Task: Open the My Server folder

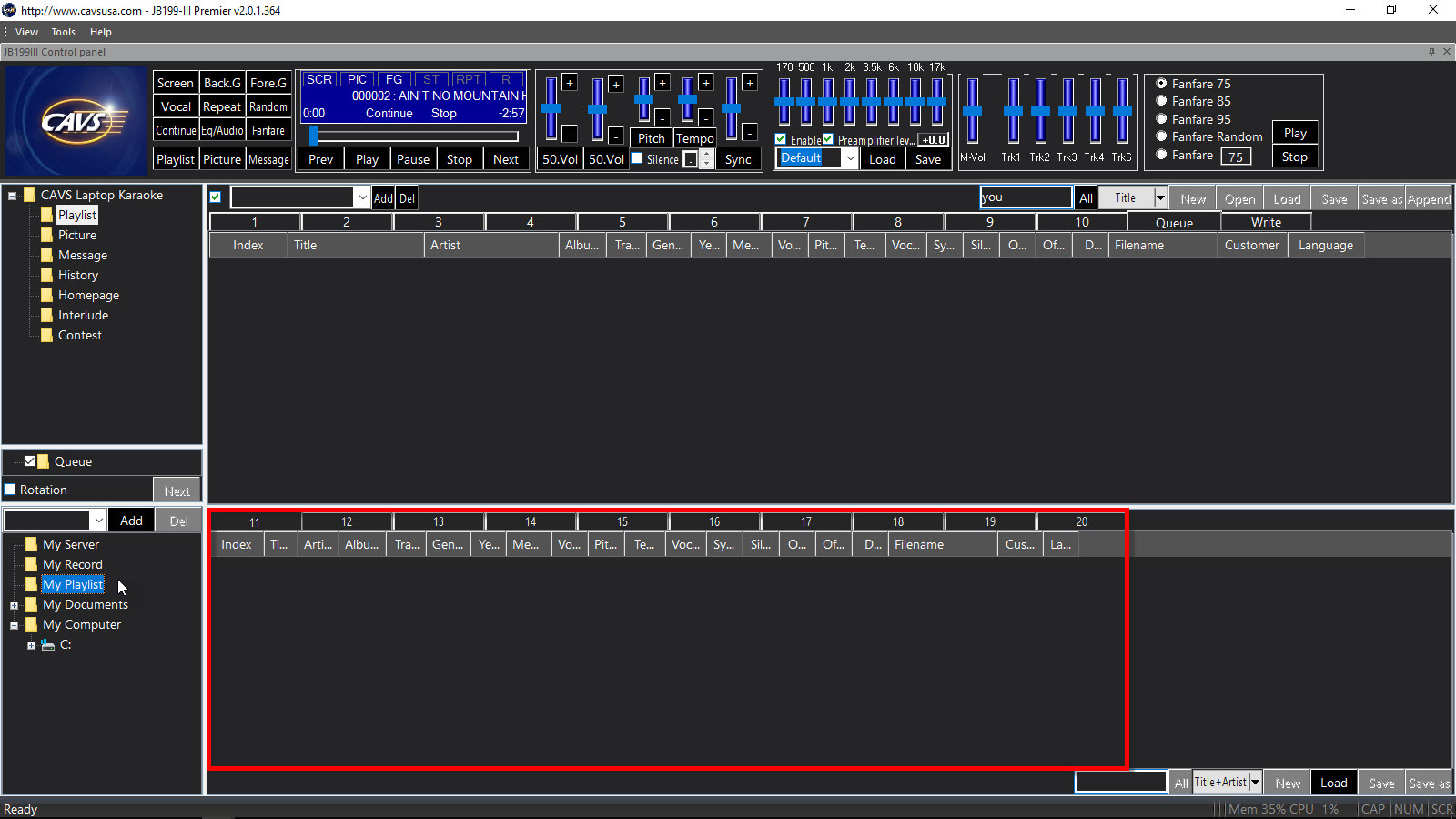Action: click(70, 544)
